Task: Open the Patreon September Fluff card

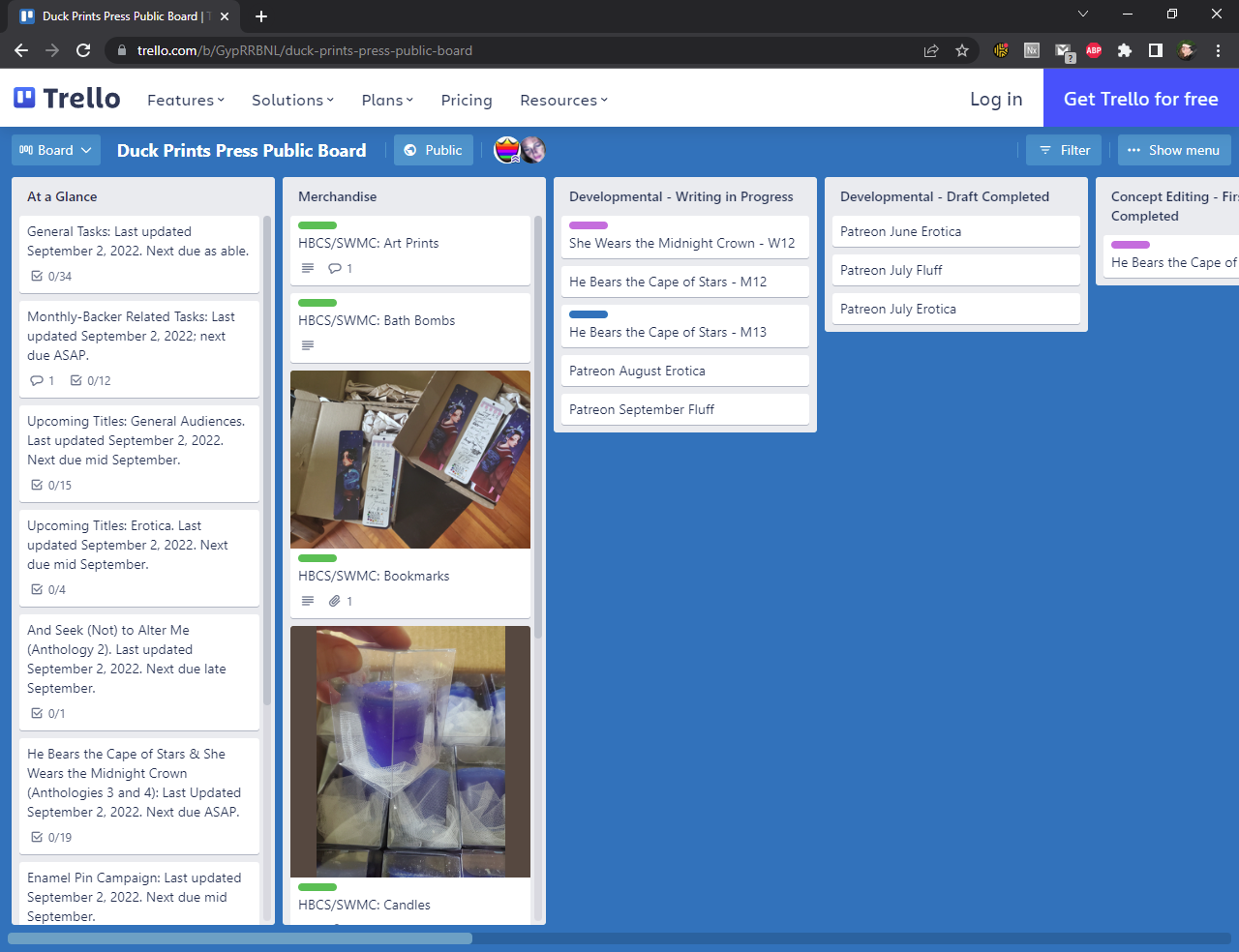Action: pyautogui.click(x=685, y=409)
